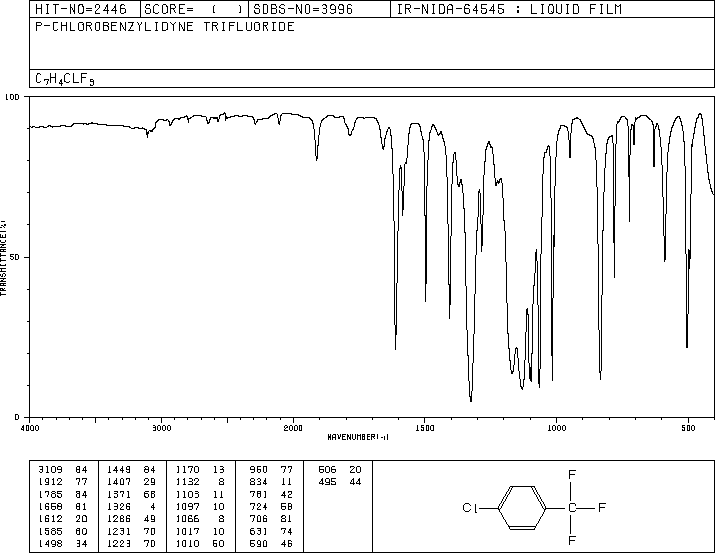
Task: Click the 50 mark on the transmittance axis
Action: 15,257
